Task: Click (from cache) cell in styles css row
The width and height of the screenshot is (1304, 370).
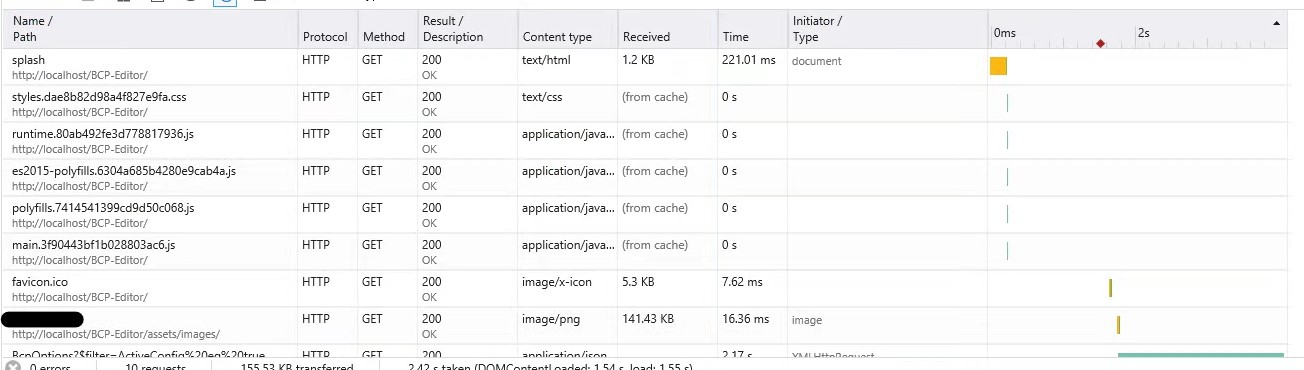Action: [655, 97]
